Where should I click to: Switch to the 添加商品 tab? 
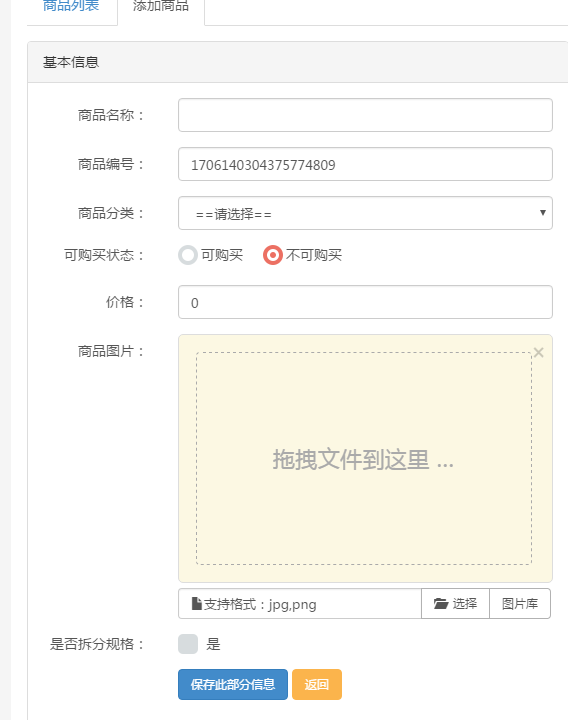pos(161,7)
